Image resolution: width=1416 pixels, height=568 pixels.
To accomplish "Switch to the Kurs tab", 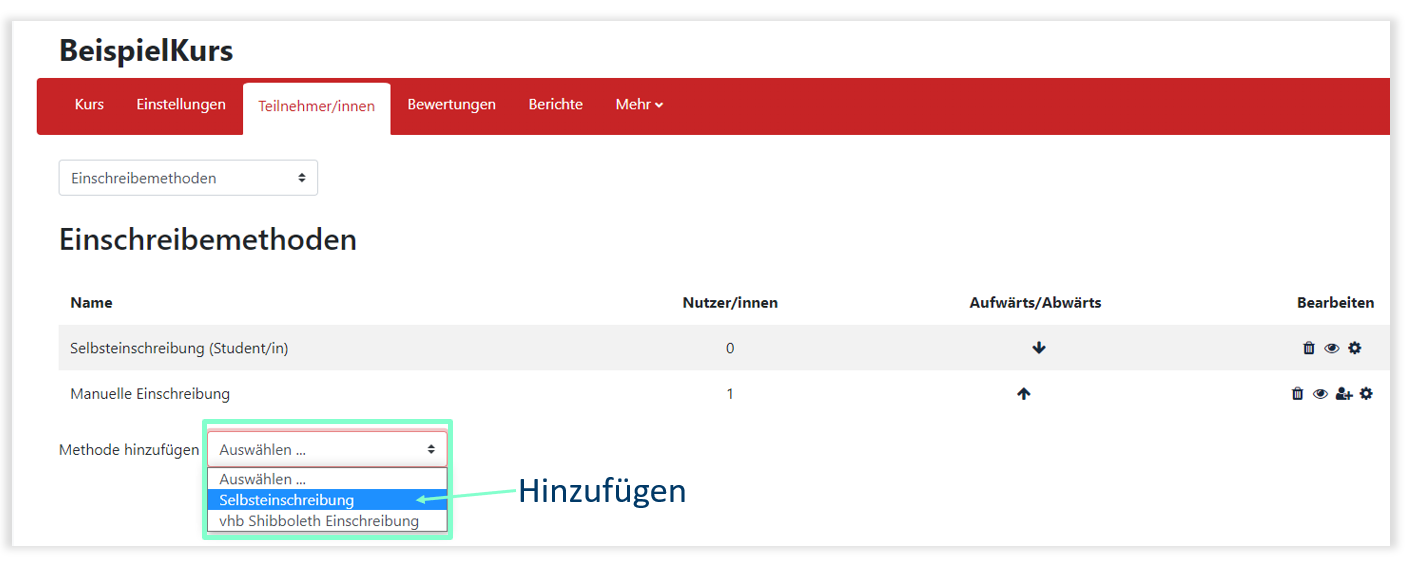I will 89,105.
